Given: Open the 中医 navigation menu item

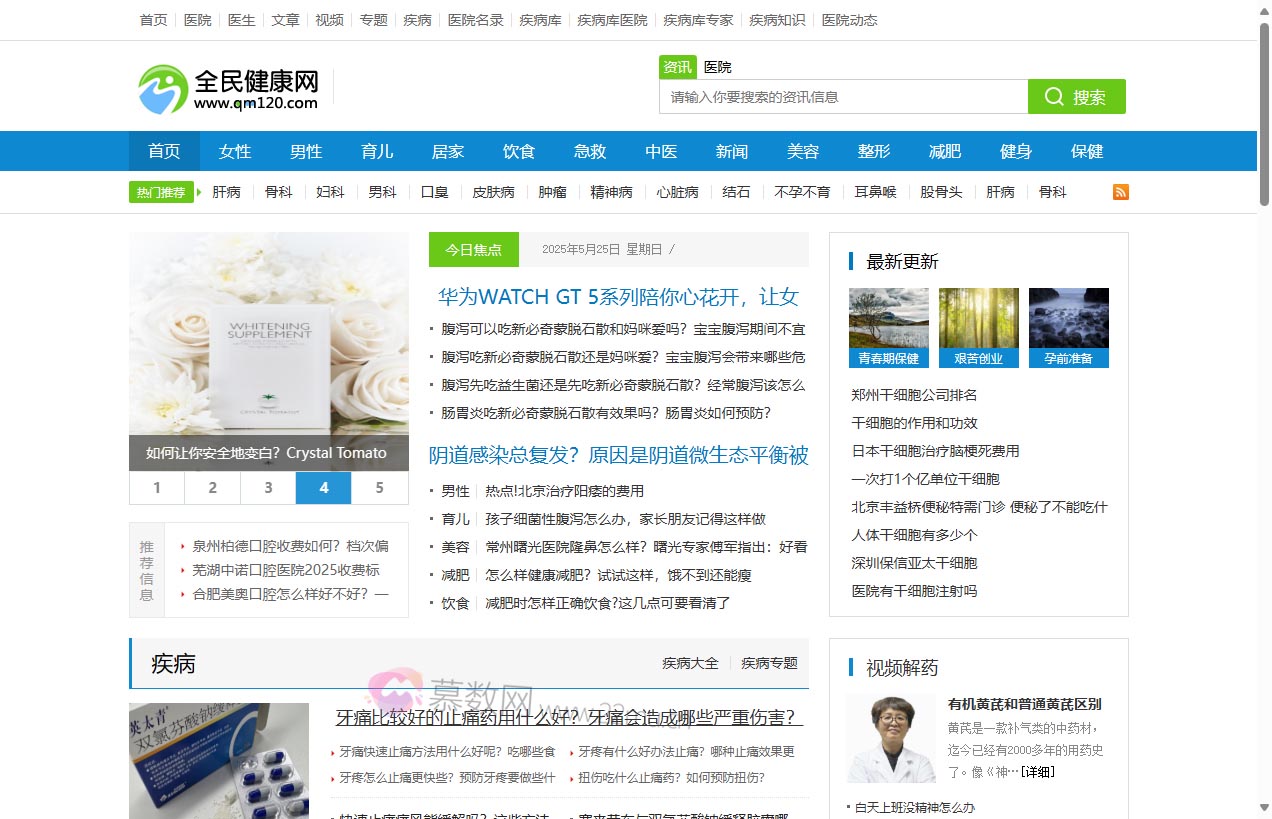Looking at the screenshot, I should click(661, 151).
